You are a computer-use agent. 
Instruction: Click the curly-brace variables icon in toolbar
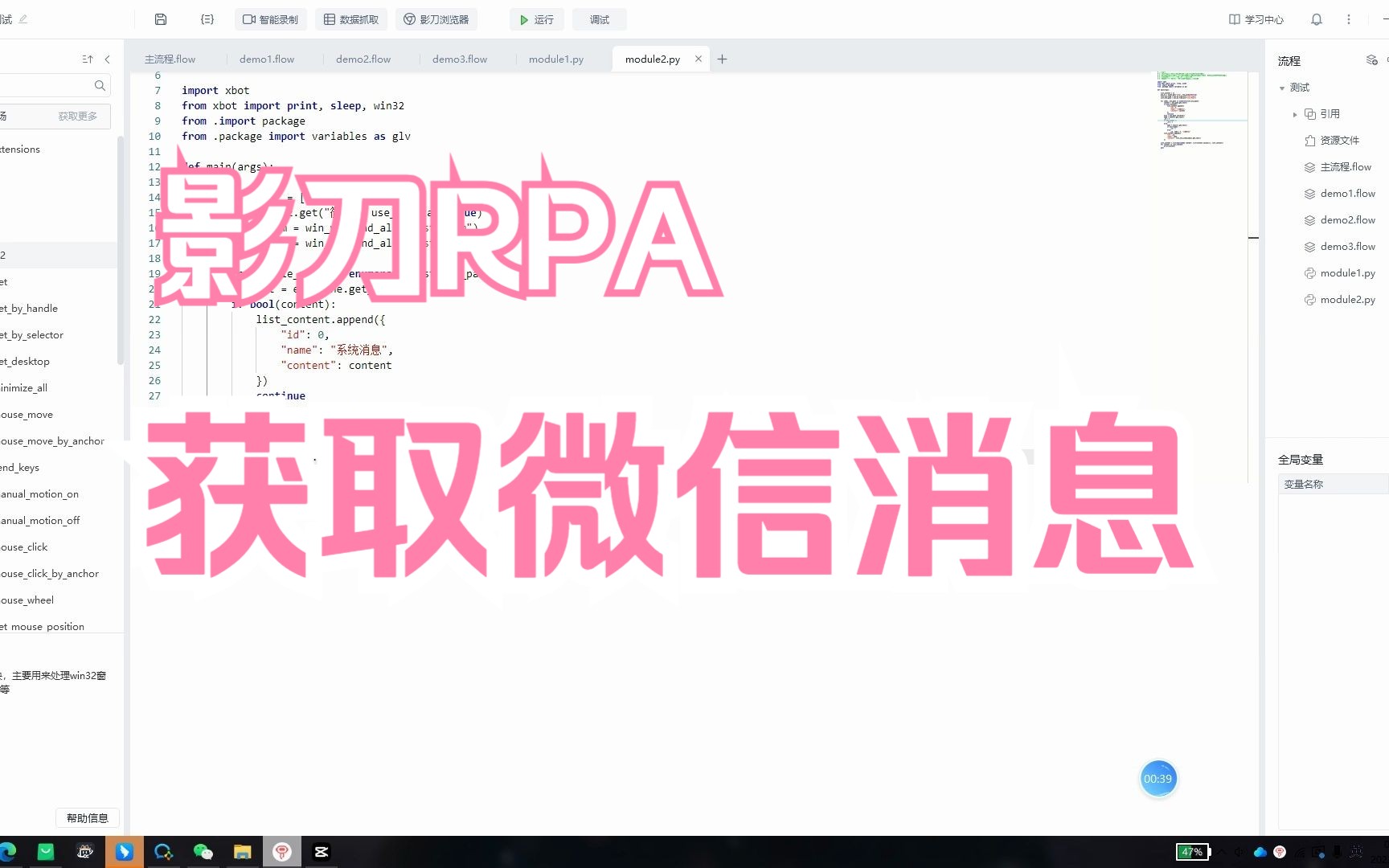click(207, 19)
